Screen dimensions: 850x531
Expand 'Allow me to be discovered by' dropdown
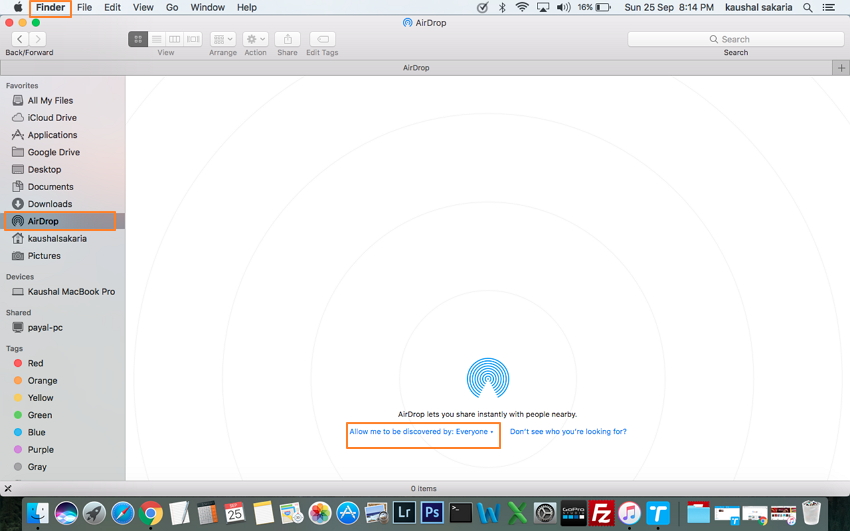pyautogui.click(x=421, y=432)
